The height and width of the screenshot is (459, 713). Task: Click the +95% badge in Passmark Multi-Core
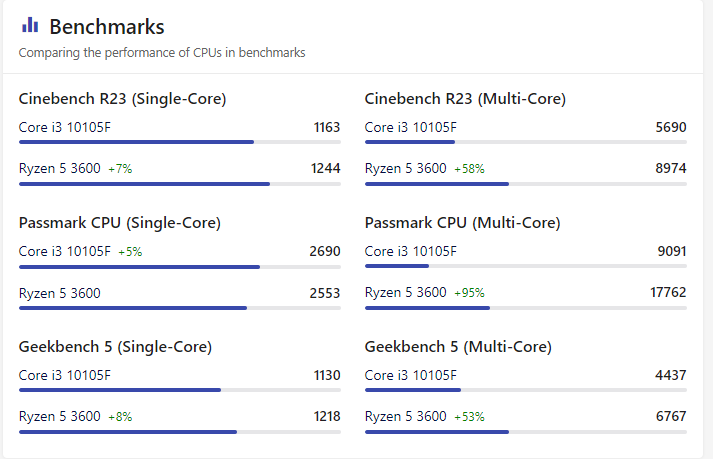pos(469,293)
